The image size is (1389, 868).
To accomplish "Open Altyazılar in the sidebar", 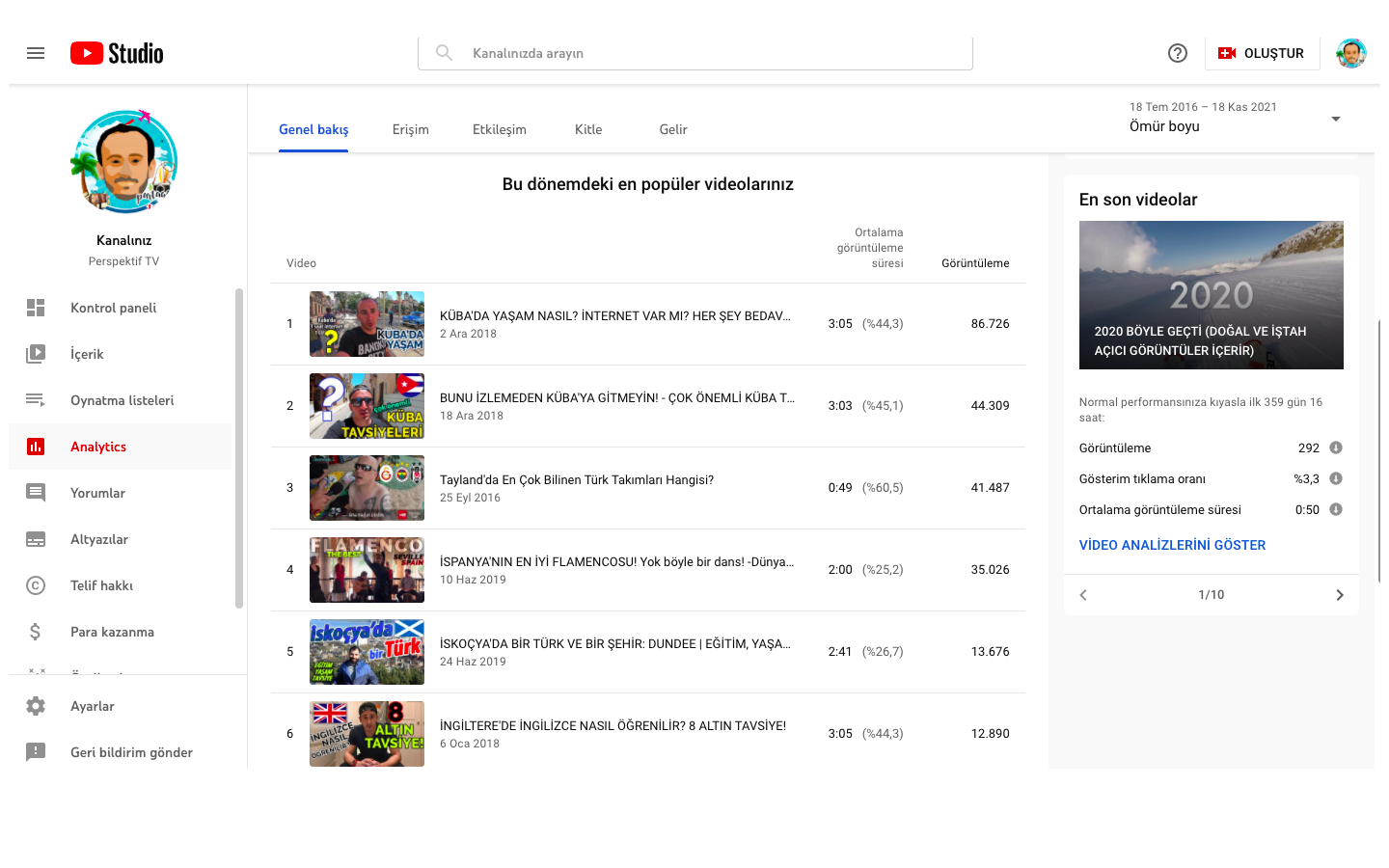I will click(121, 539).
